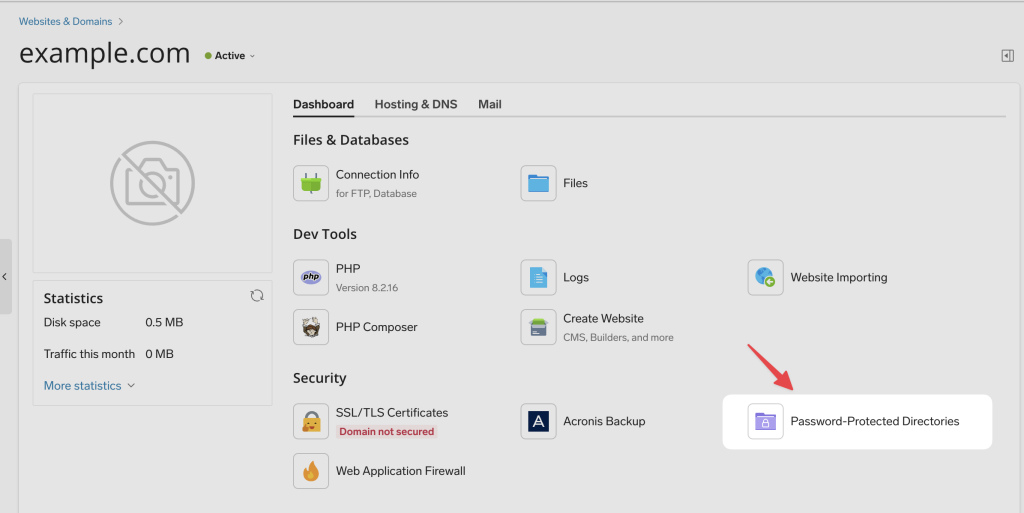Image resolution: width=1024 pixels, height=513 pixels.
Task: Expand the Active status dropdown
Action: (232, 56)
